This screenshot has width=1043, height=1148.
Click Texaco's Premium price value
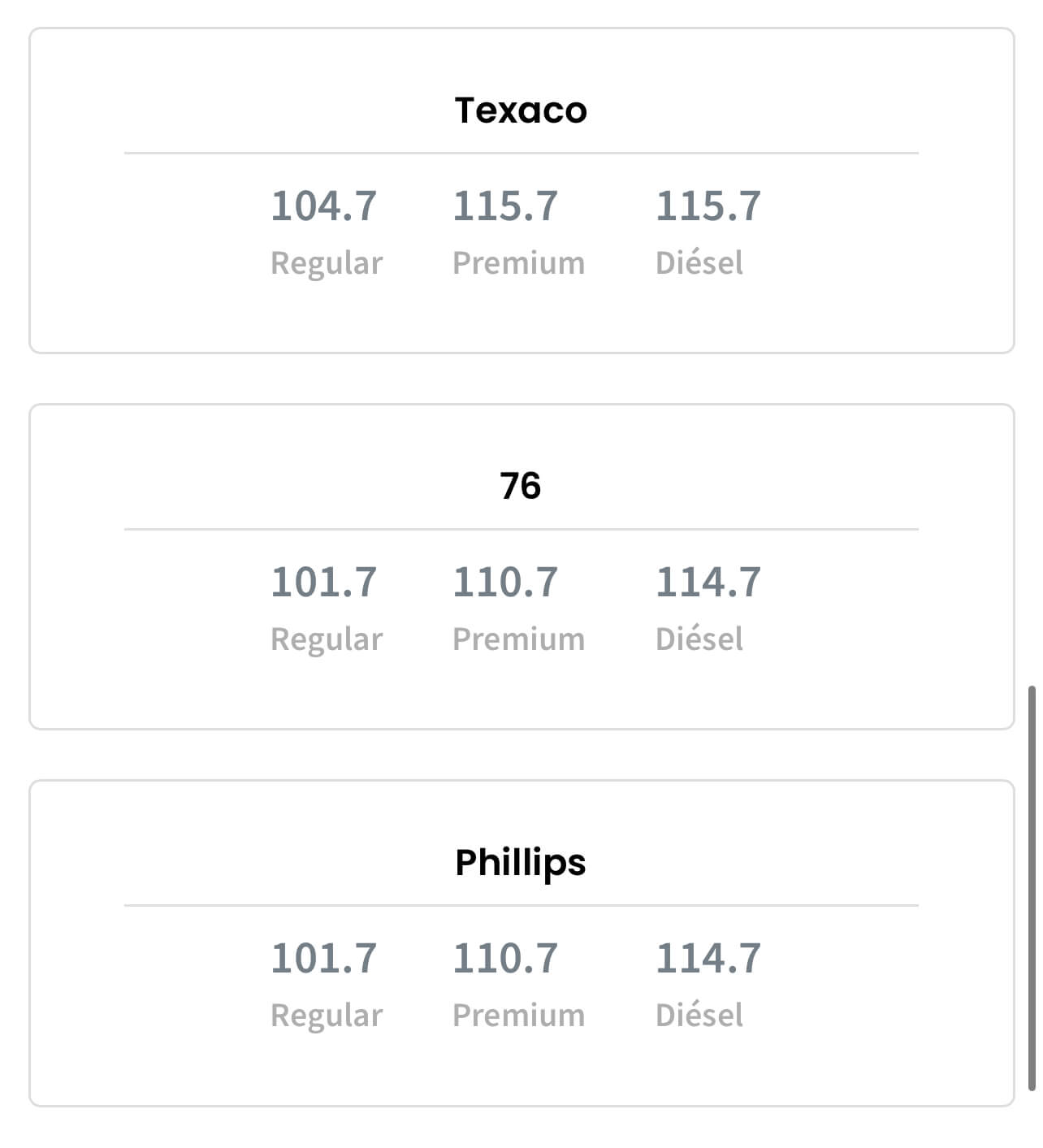[505, 206]
